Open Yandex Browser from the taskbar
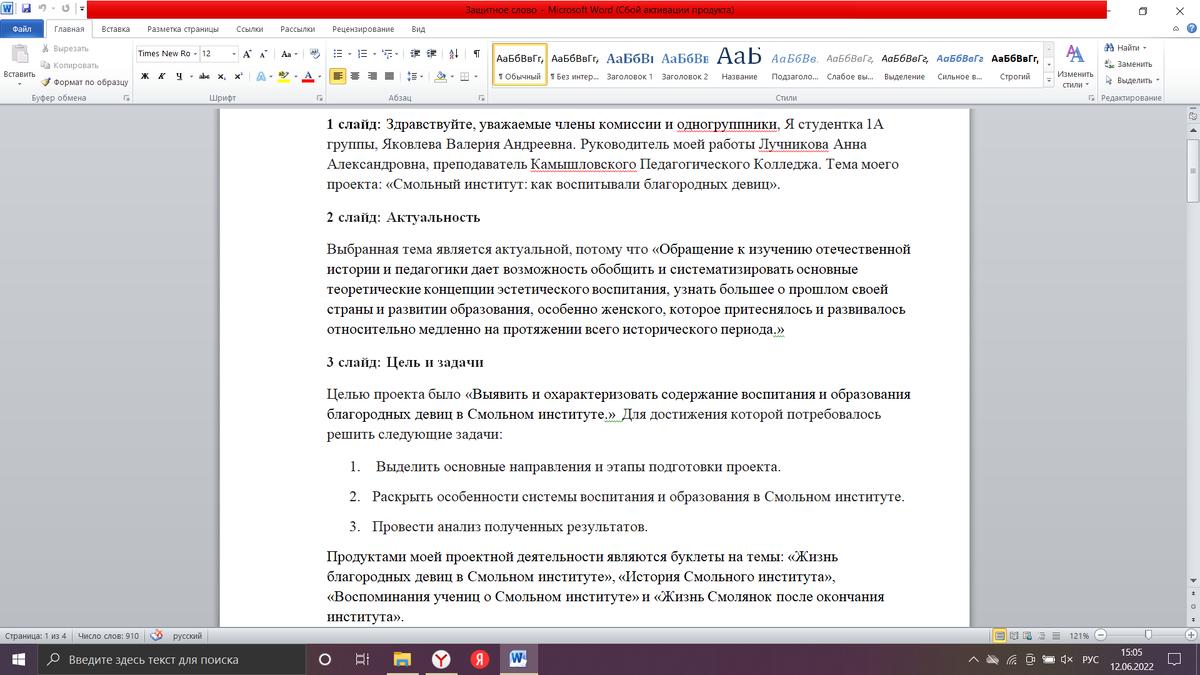Screen dimensions: 1200x675 (x=441, y=659)
